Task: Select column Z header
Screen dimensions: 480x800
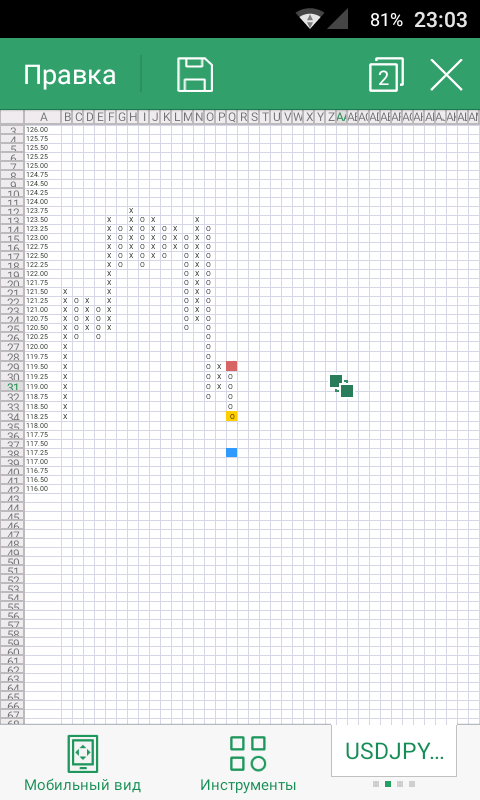Action: pyautogui.click(x=331, y=117)
